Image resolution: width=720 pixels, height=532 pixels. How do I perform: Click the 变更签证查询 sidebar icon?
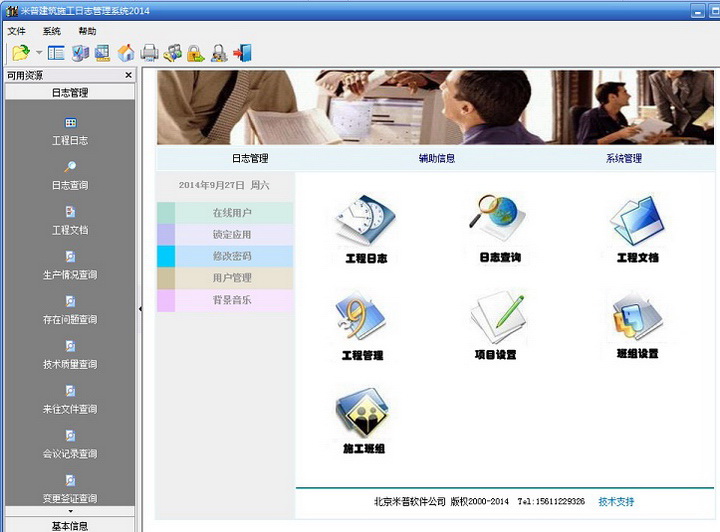tap(70, 480)
